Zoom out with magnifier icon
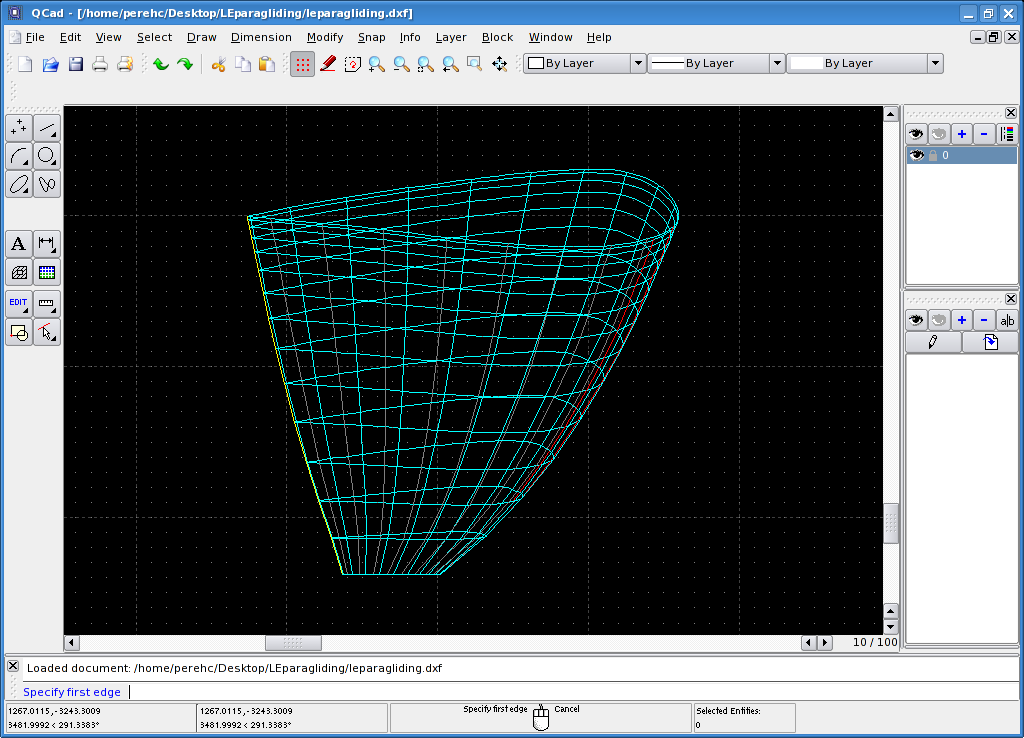This screenshot has width=1024, height=738. coord(402,64)
